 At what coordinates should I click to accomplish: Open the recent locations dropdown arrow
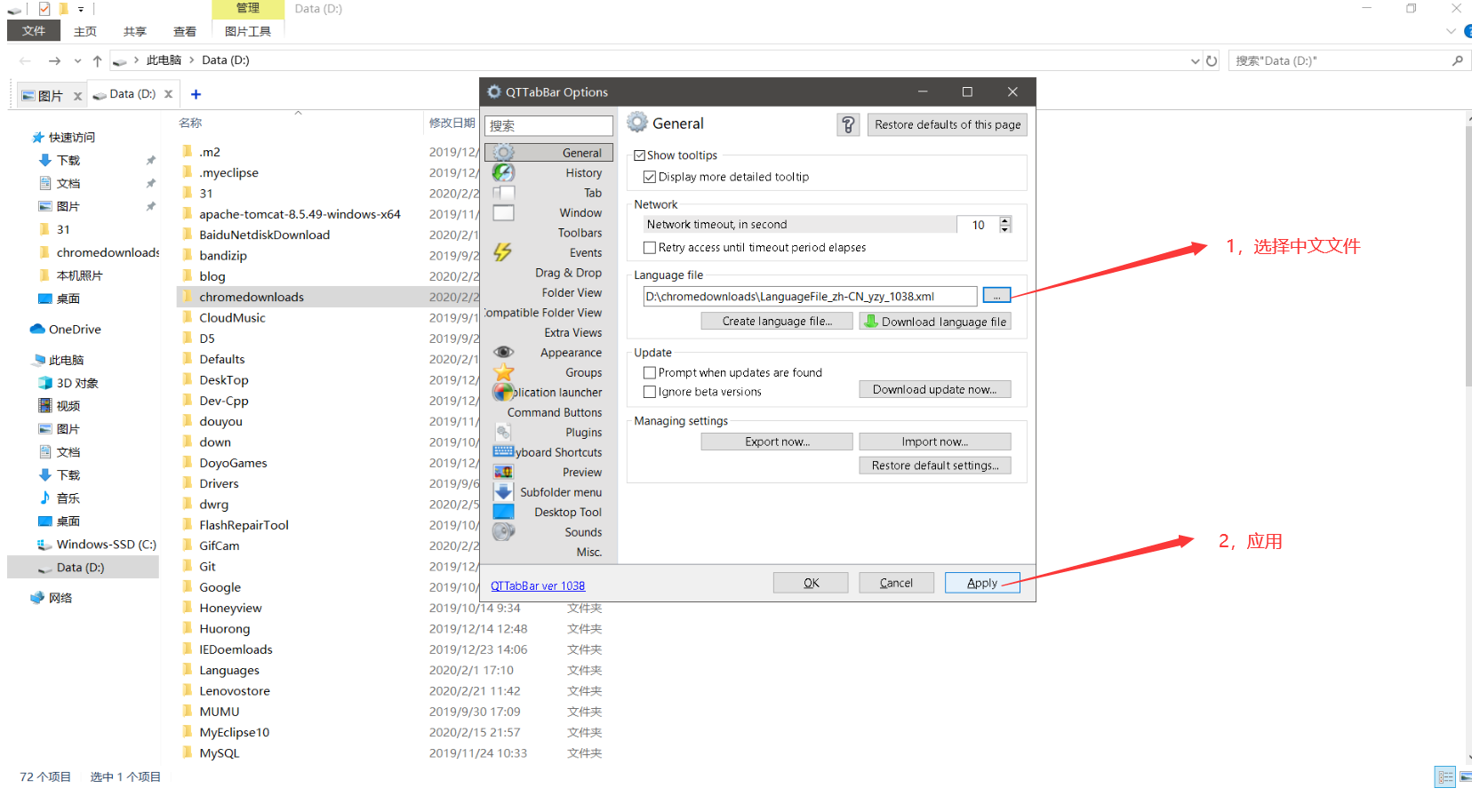pyautogui.click(x=77, y=60)
